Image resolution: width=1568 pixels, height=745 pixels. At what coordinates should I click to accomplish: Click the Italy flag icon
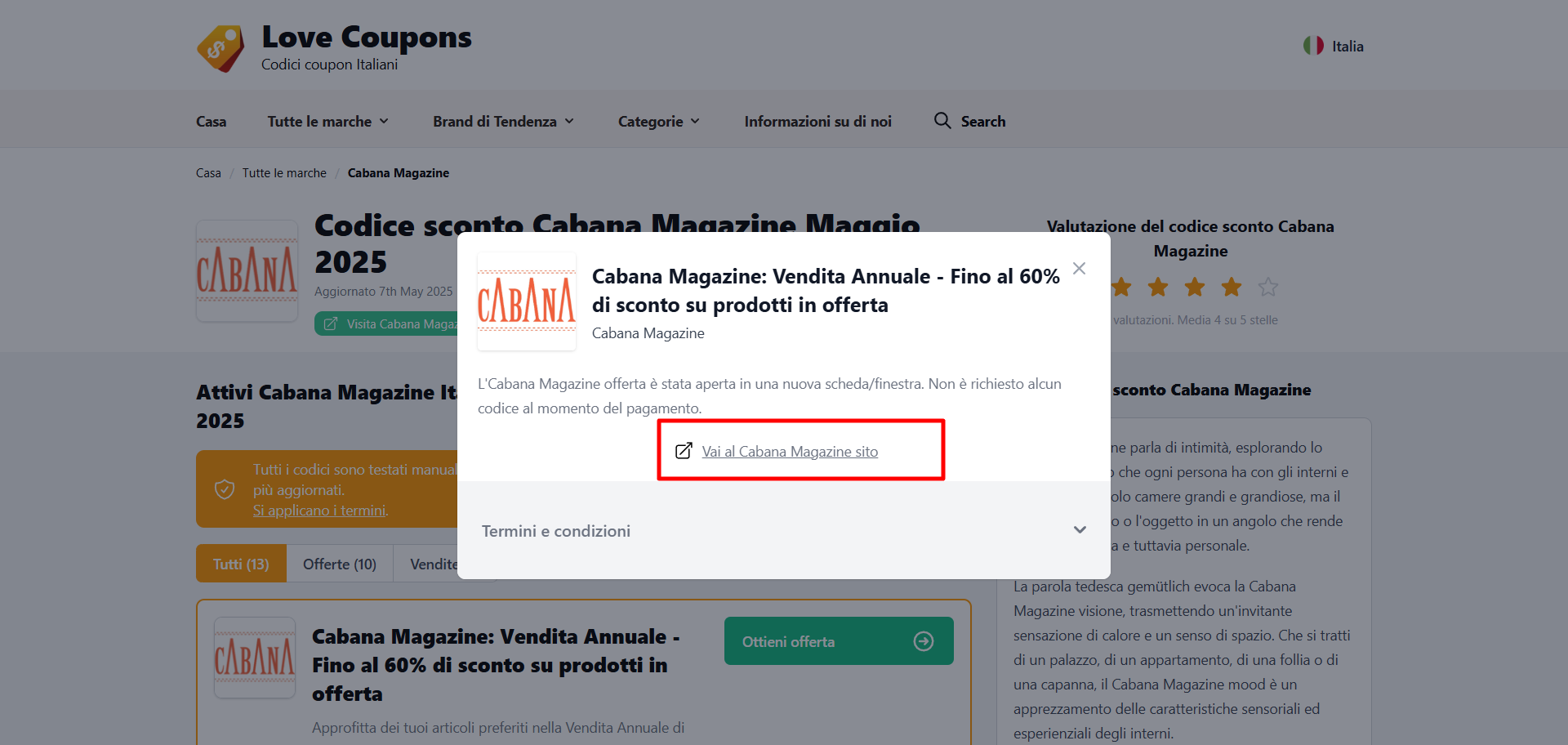pos(1313,46)
